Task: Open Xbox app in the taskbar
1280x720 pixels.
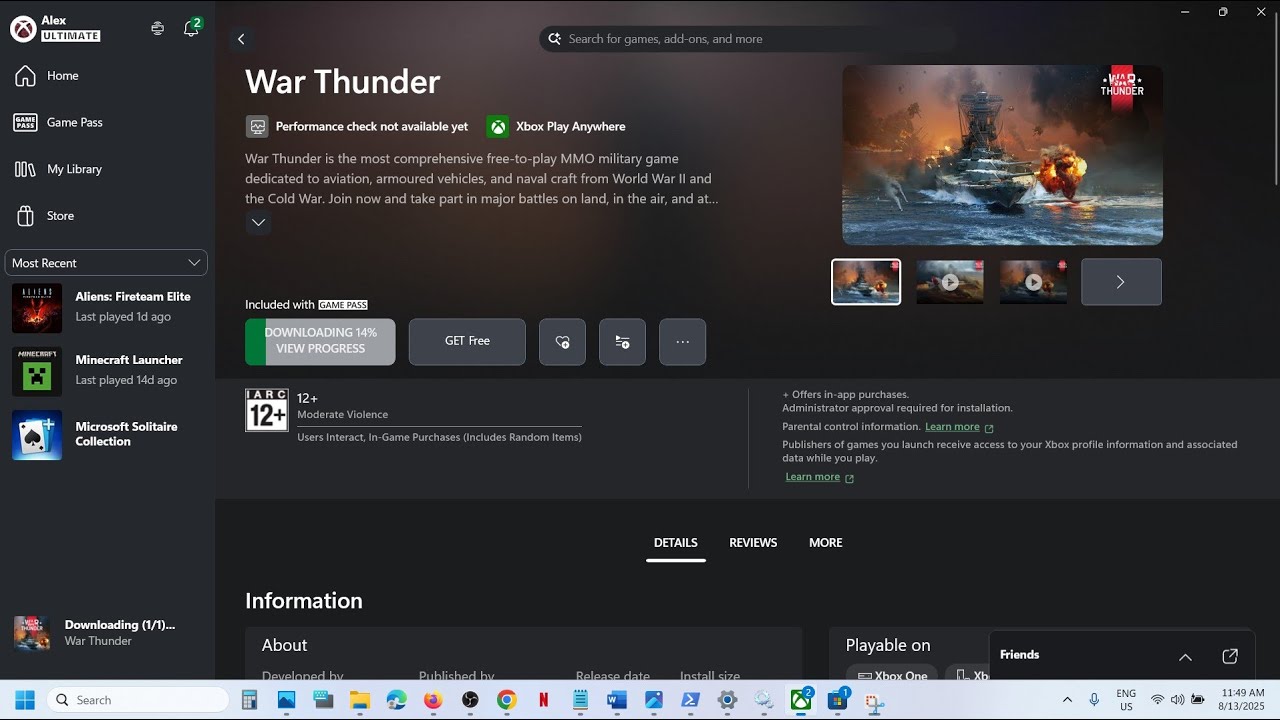Action: click(801, 700)
